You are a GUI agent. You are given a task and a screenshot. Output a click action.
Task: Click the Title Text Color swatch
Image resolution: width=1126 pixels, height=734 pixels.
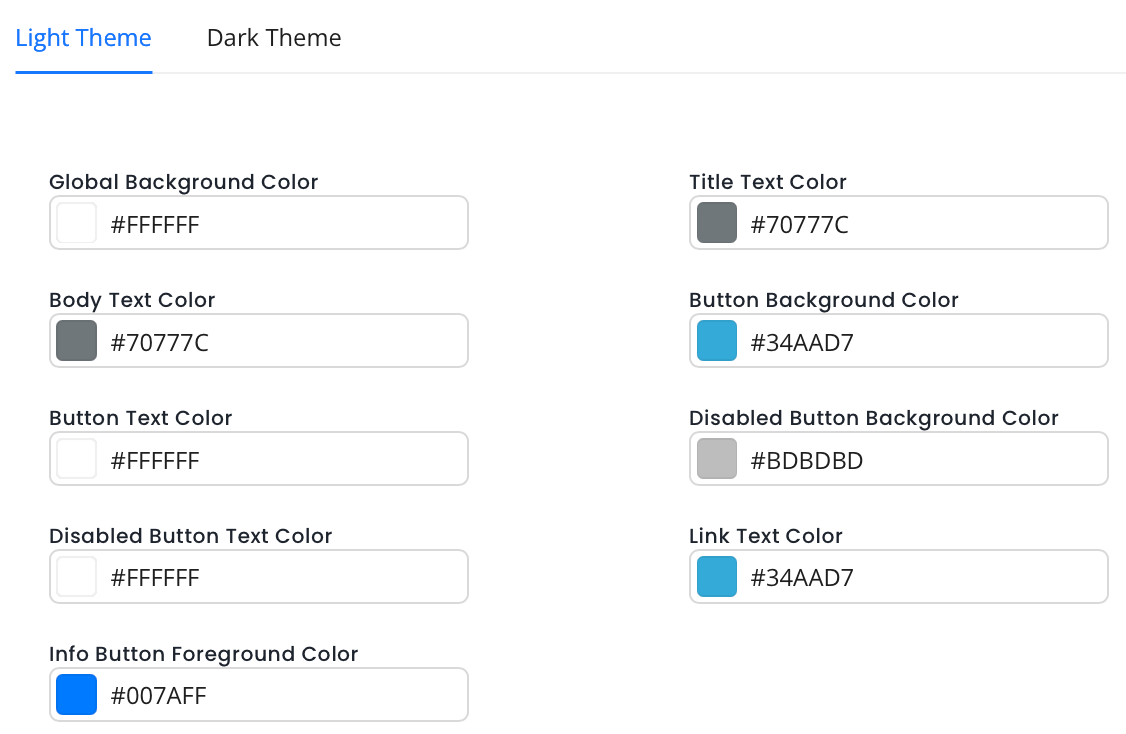[717, 223]
